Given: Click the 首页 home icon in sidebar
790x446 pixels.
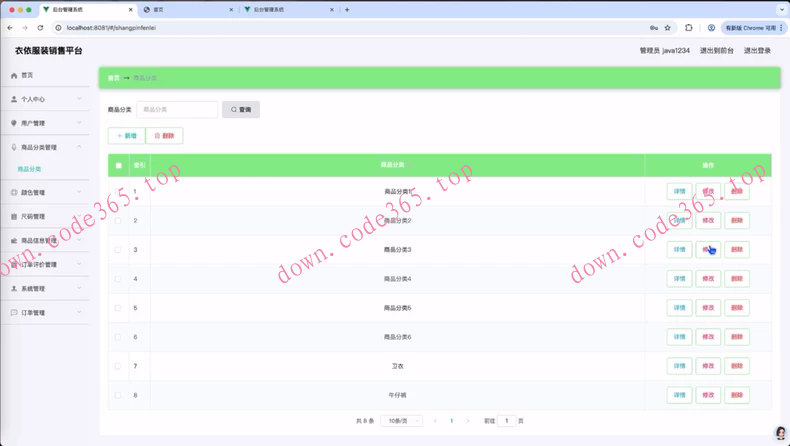Looking at the screenshot, I should point(14,76).
